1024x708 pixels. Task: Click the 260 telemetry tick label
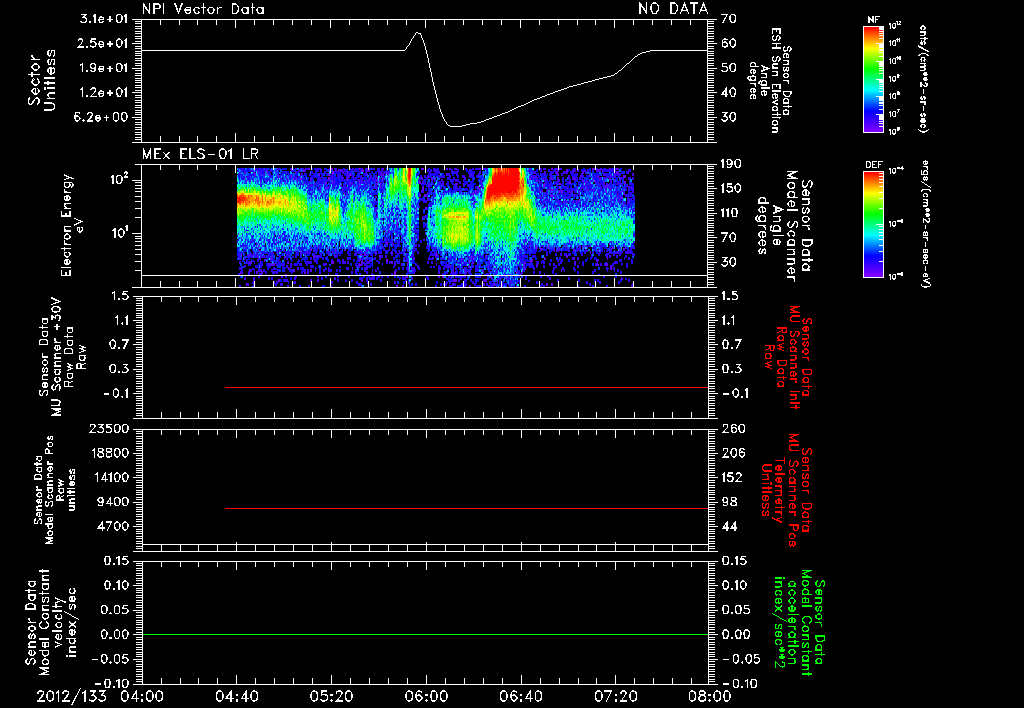[x=732, y=429]
